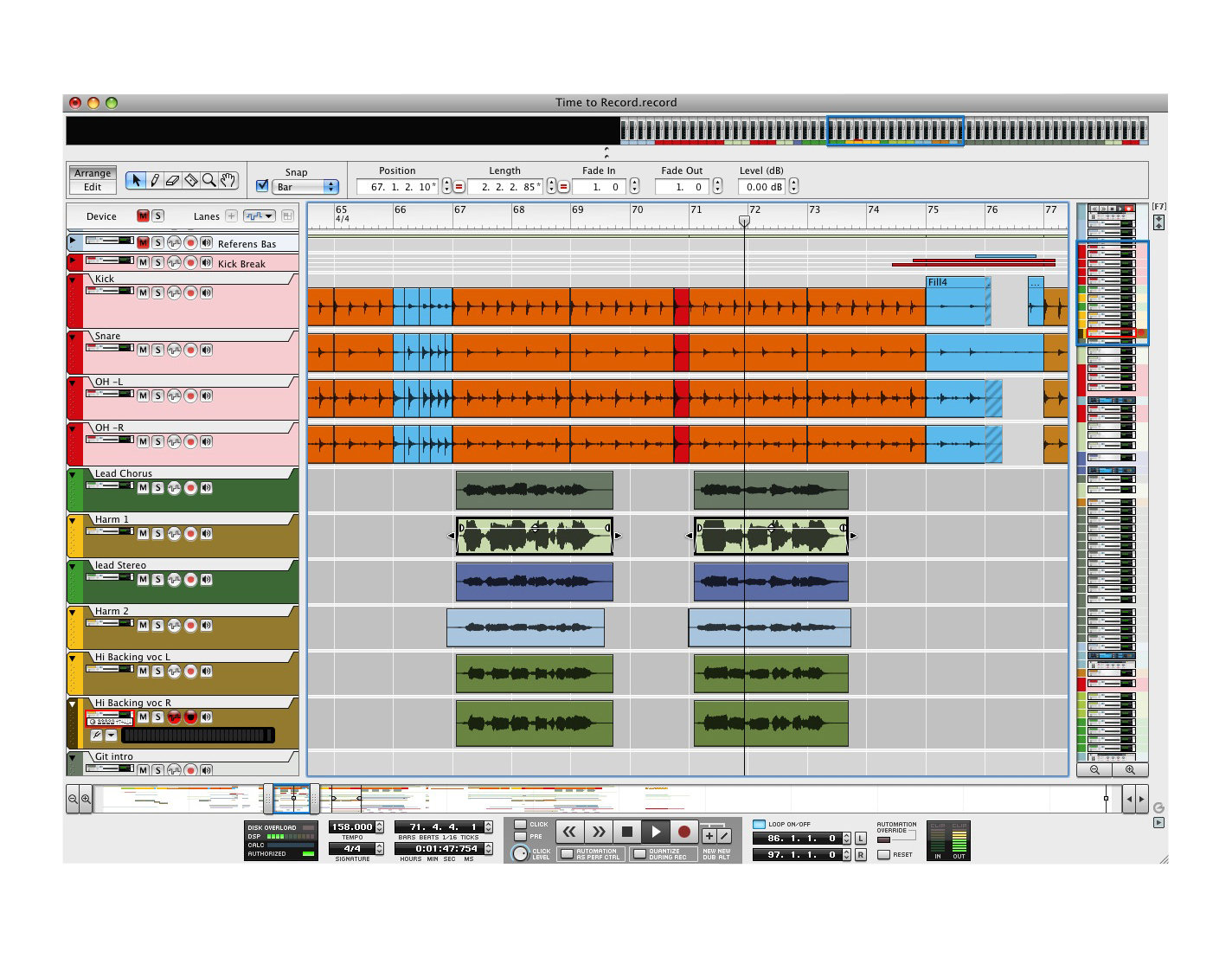Viewport: 1232px width, 958px height.
Task: Zoom out vertically with magnifier minus
Action: [1094, 769]
